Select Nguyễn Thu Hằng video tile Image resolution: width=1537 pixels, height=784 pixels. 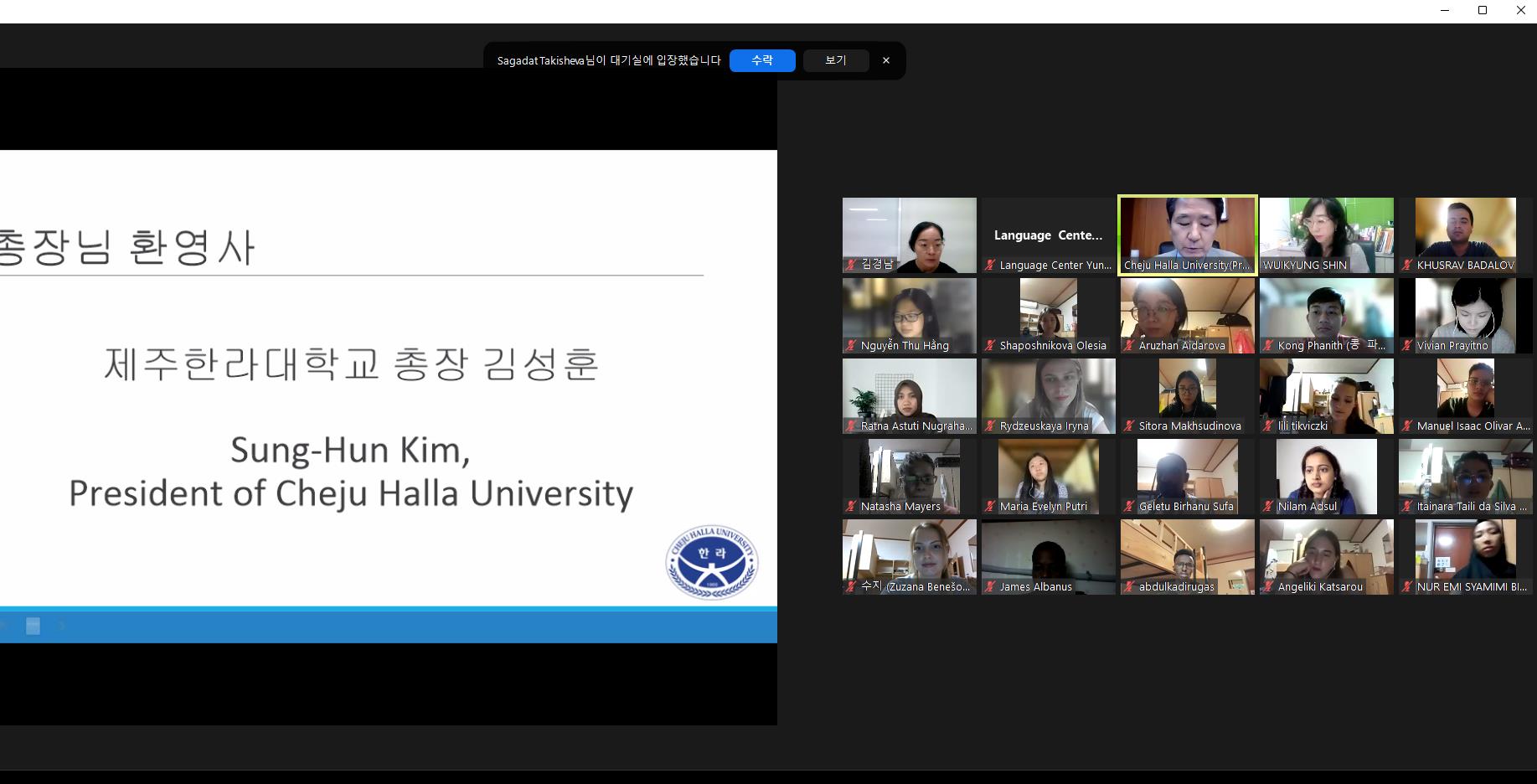pyautogui.click(x=910, y=316)
